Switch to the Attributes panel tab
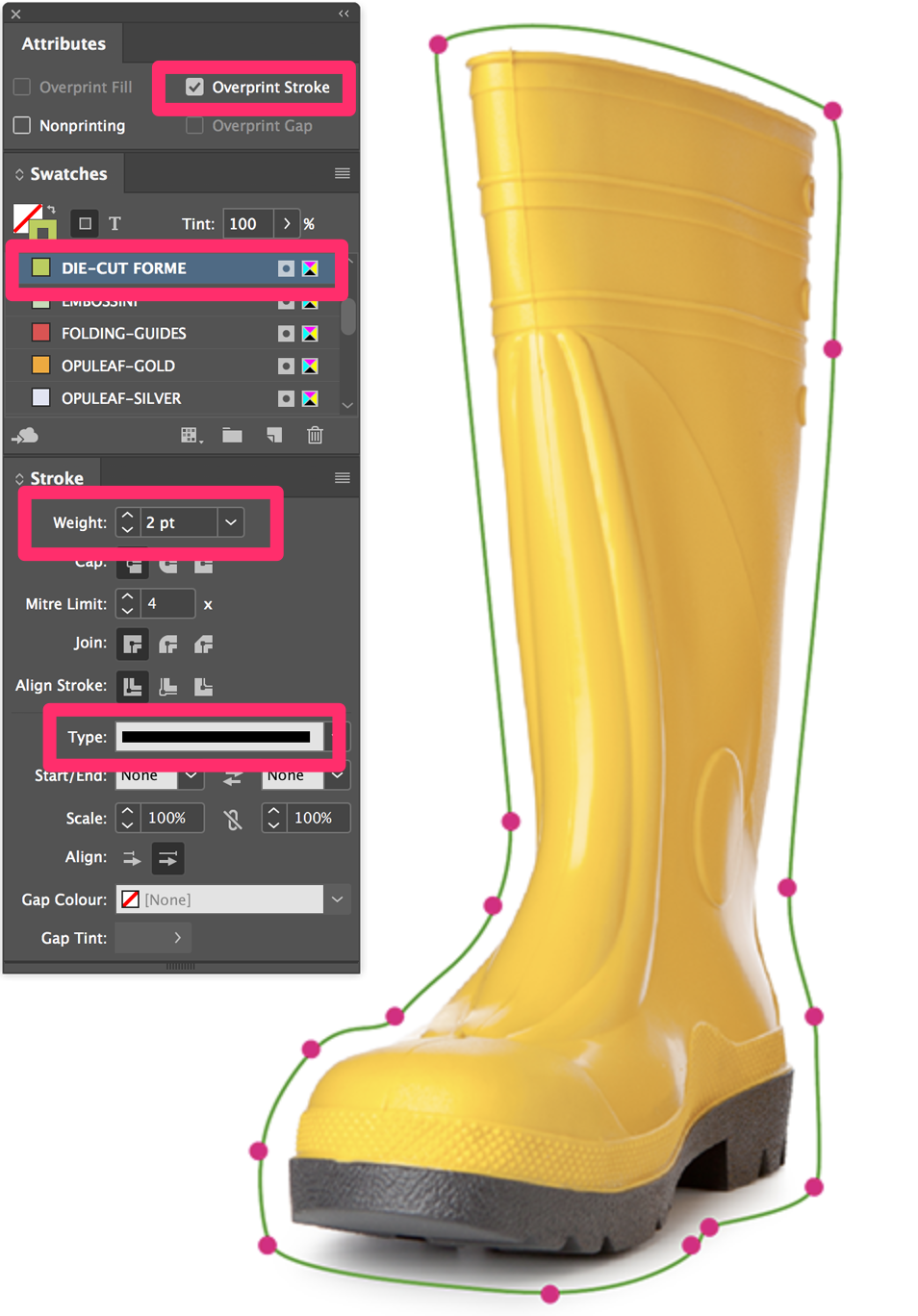Viewport: 918px width, 1316px height. [64, 44]
